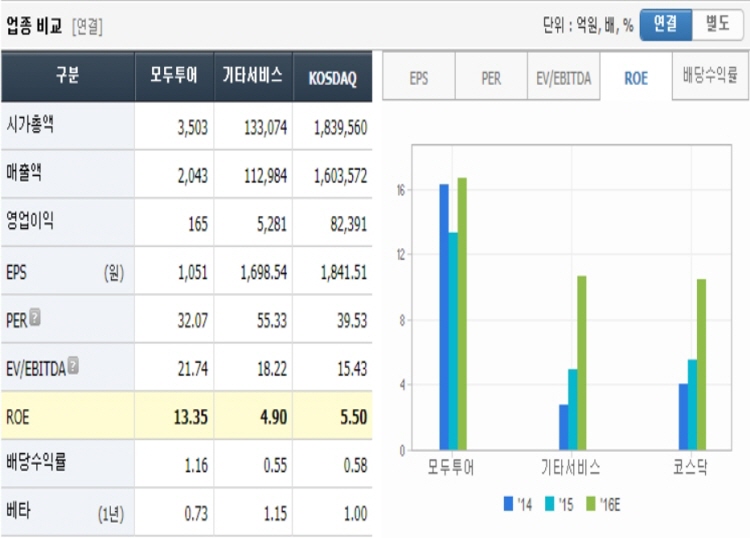Click the EPS value 1,841.51
Image resolution: width=750 pixels, height=538 pixels.
(344, 273)
